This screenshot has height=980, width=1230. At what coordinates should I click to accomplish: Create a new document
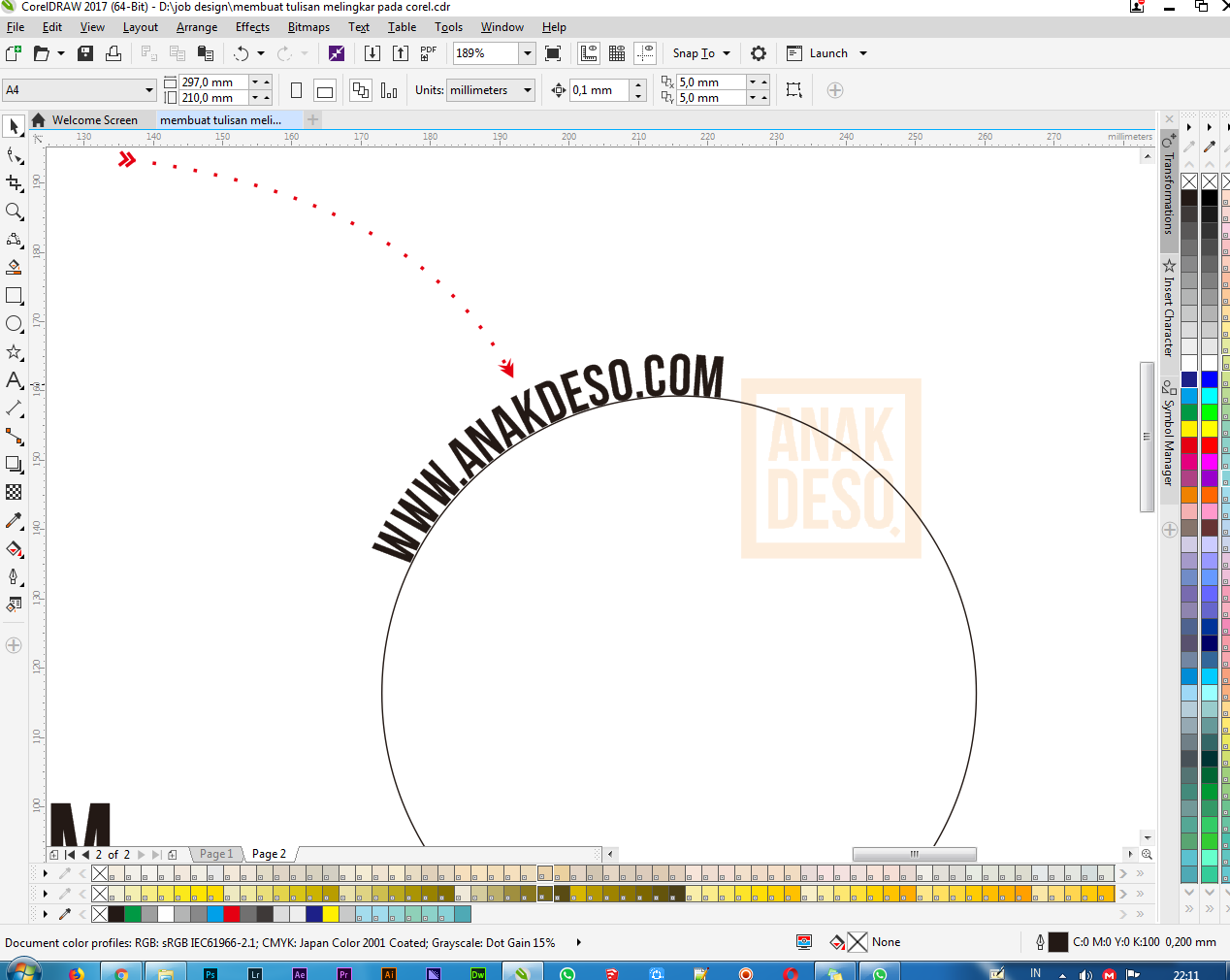(x=14, y=53)
